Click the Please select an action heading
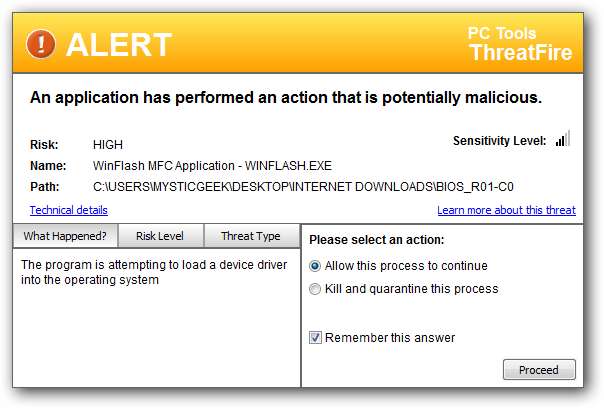Image resolution: width=604 pixels, height=408 pixels. [x=376, y=240]
